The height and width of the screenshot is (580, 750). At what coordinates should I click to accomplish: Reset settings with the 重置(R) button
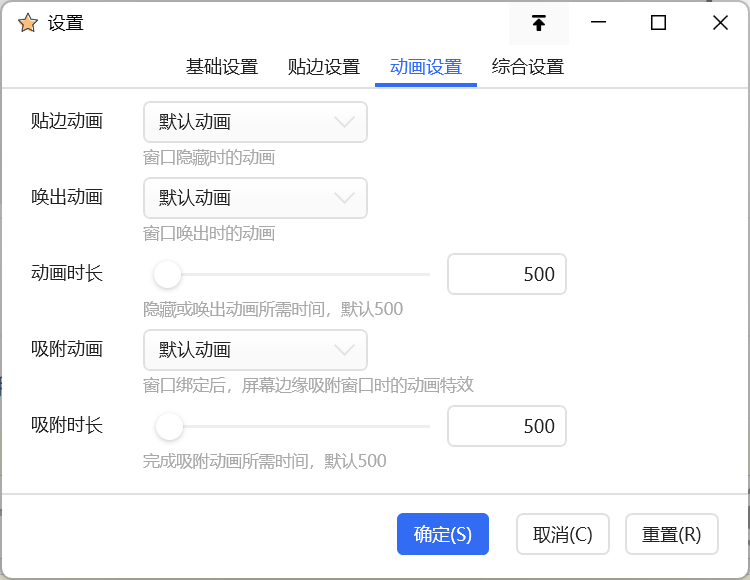671,534
